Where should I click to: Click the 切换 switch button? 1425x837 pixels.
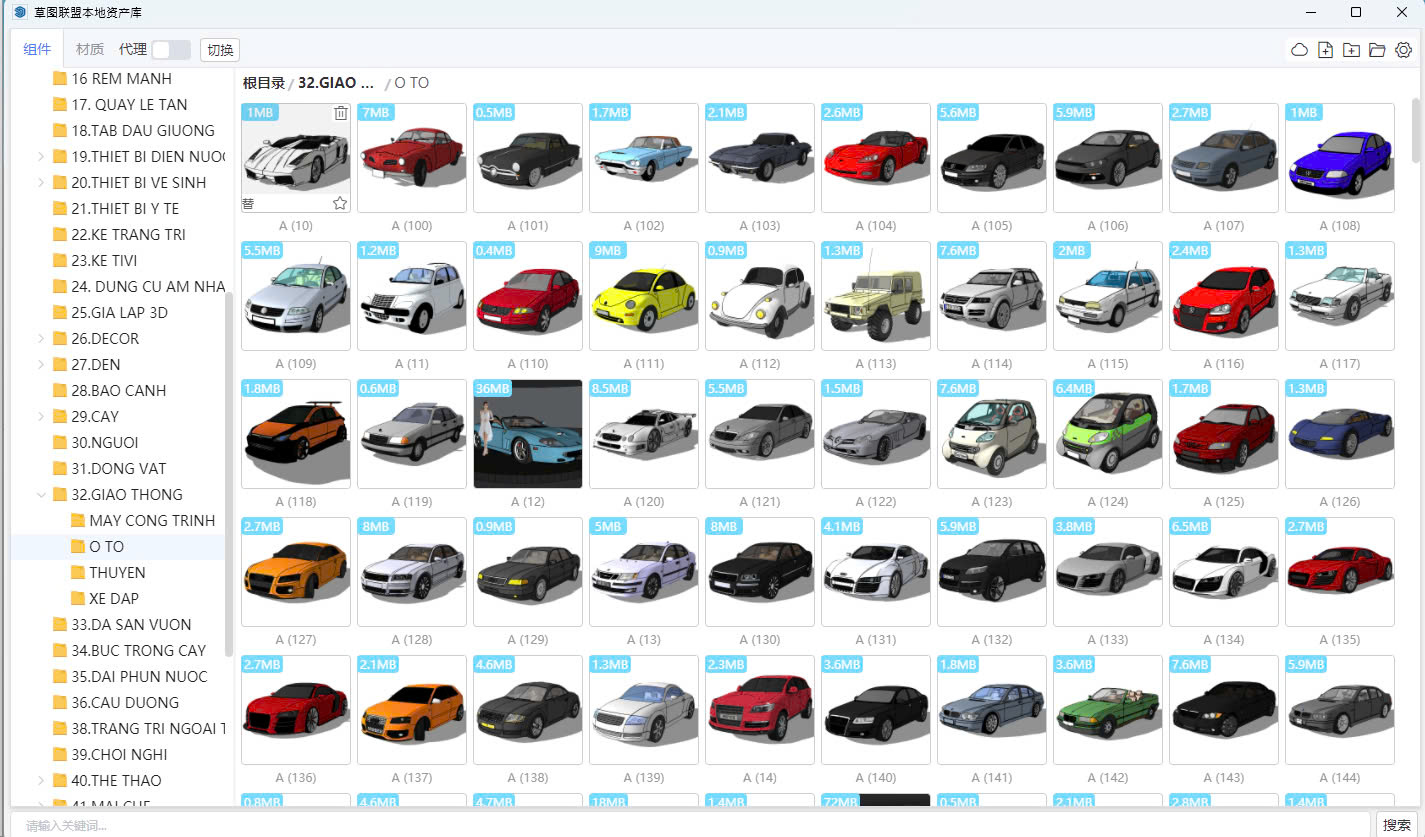220,50
